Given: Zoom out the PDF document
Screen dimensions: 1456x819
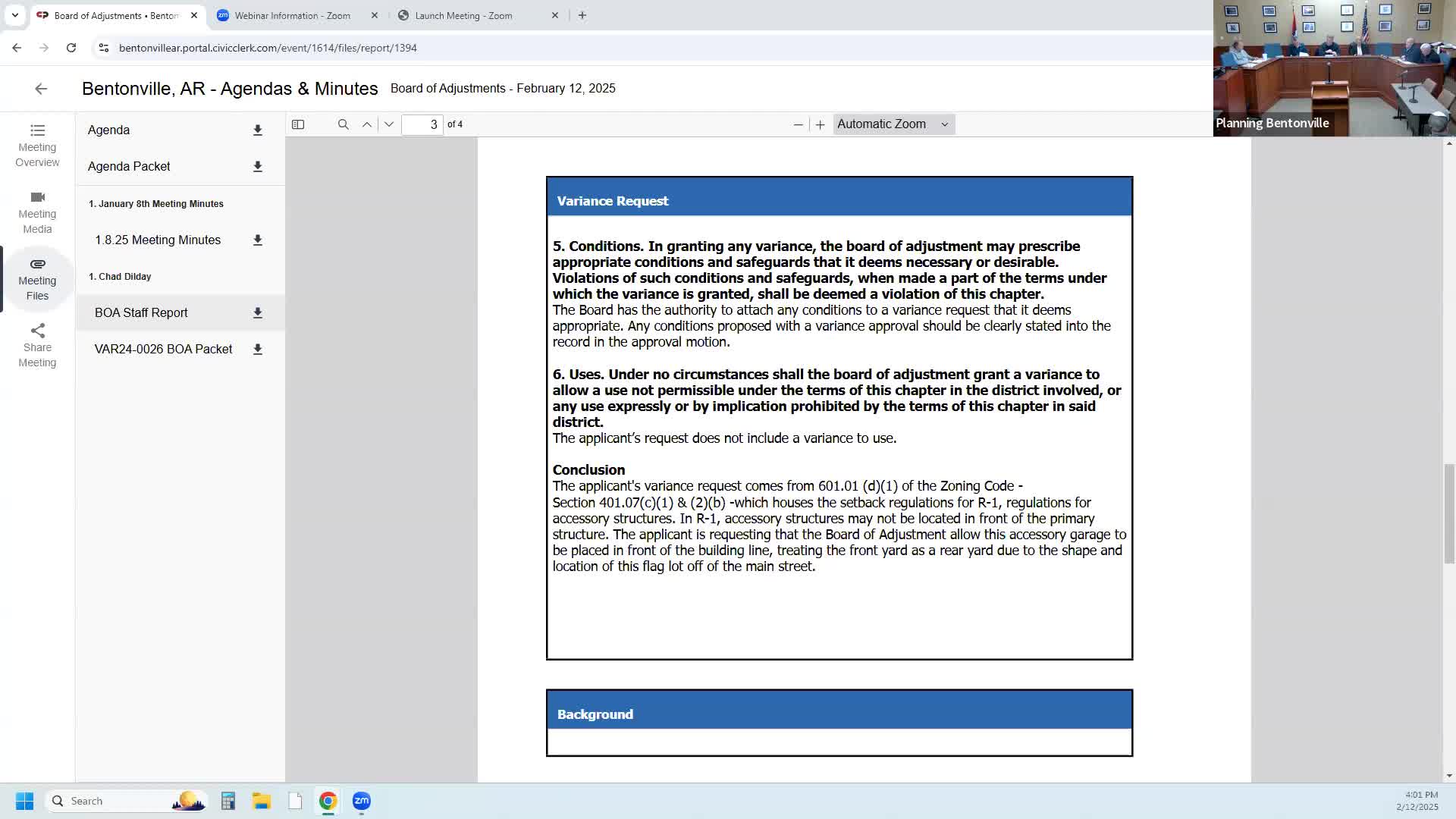Looking at the screenshot, I should 798,124.
